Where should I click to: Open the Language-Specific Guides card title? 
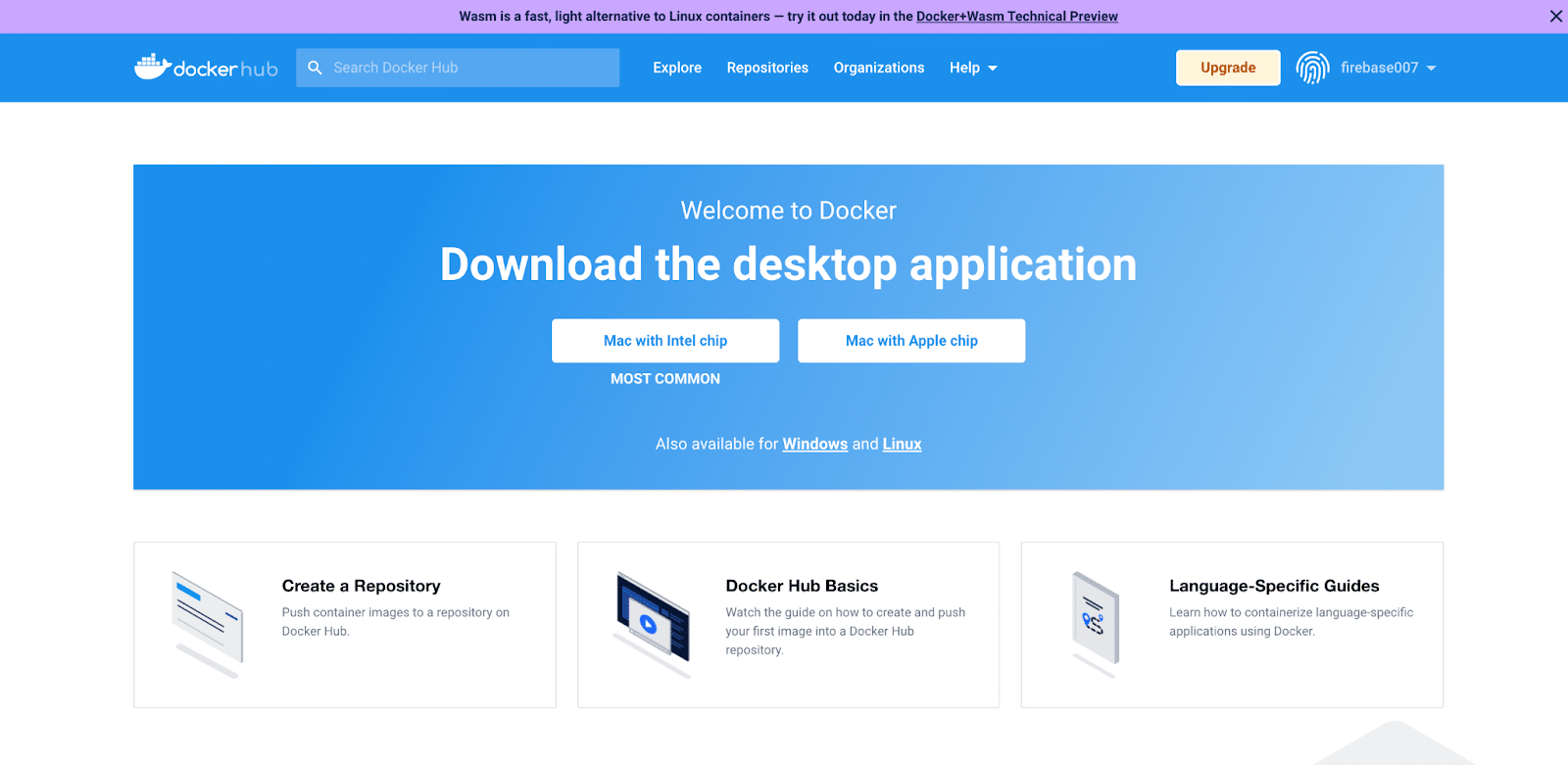[1274, 586]
